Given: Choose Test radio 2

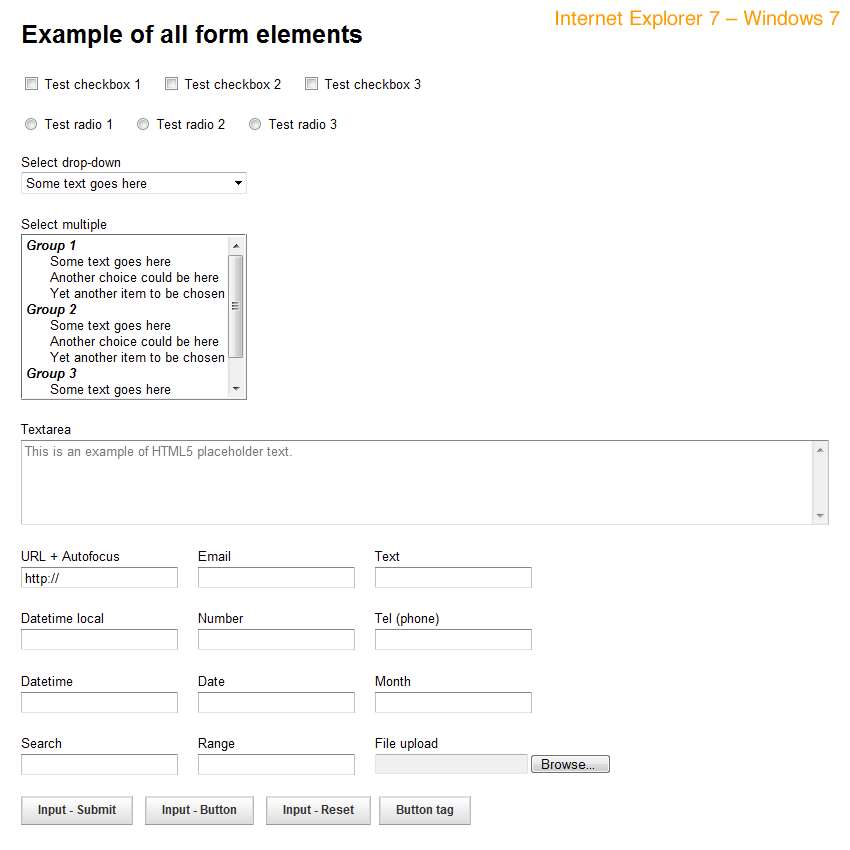Looking at the screenshot, I should pyautogui.click(x=143, y=124).
